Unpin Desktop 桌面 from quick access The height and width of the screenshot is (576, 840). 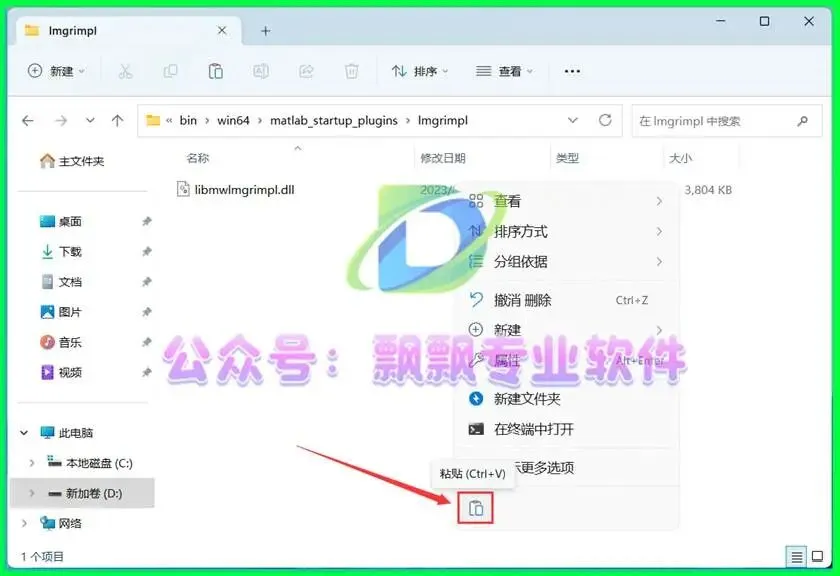(146, 221)
